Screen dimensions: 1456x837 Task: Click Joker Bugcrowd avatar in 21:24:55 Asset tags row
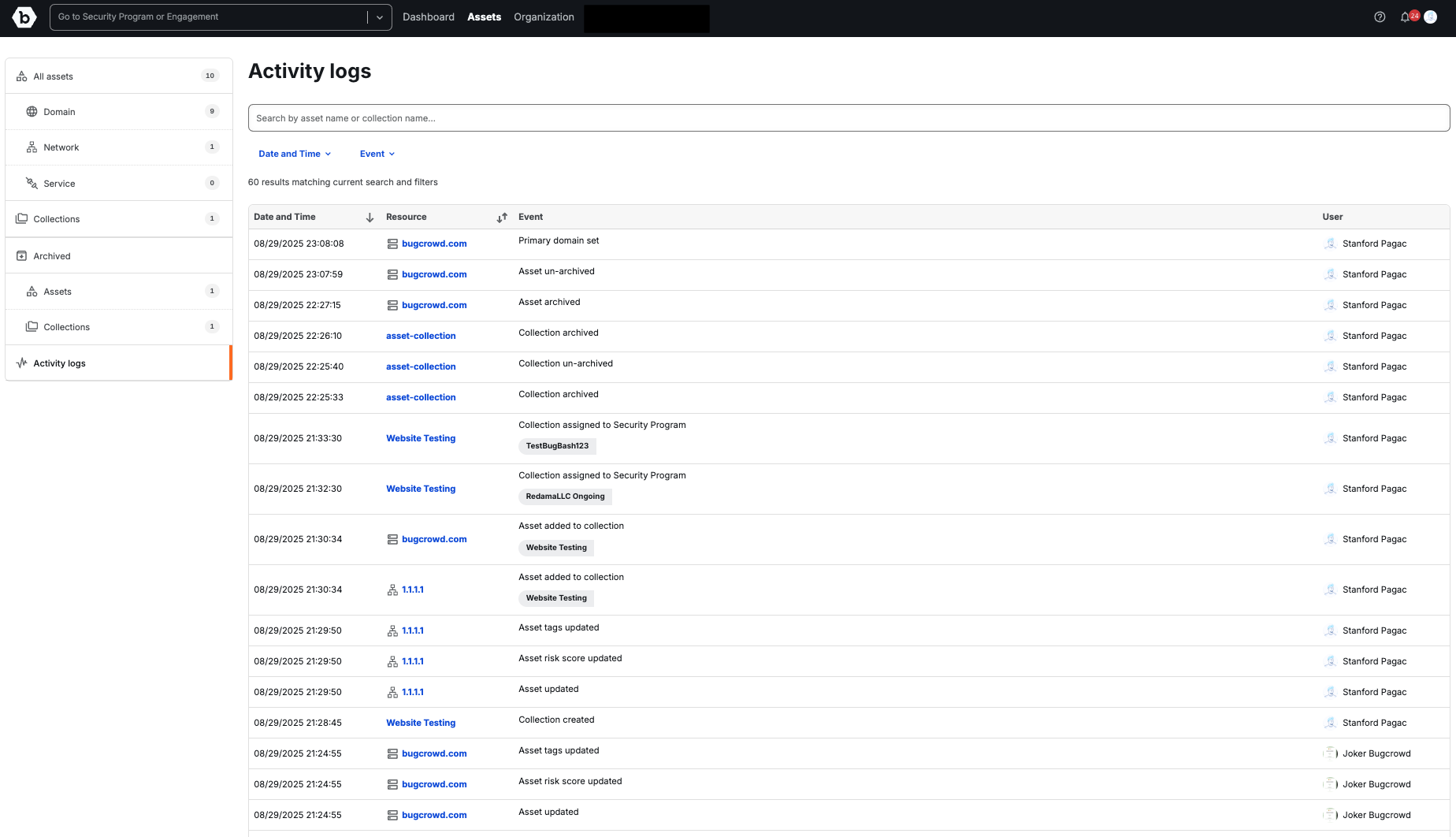(1330, 753)
